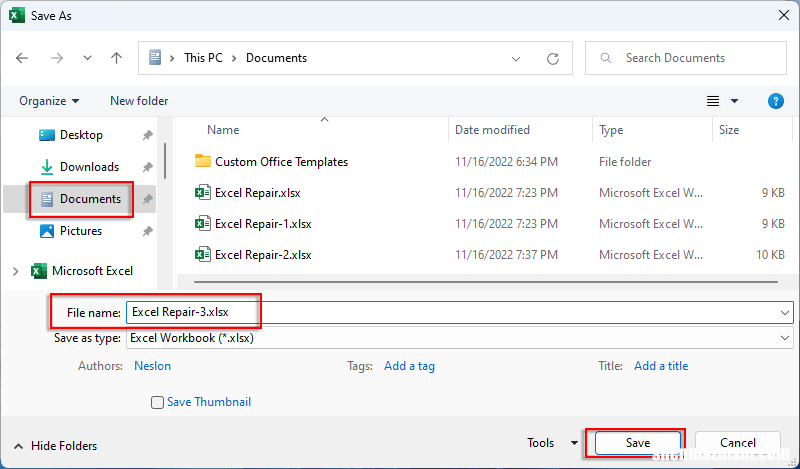800x469 pixels.
Task: Open address bar previous locations dropdown
Action: click(x=516, y=59)
